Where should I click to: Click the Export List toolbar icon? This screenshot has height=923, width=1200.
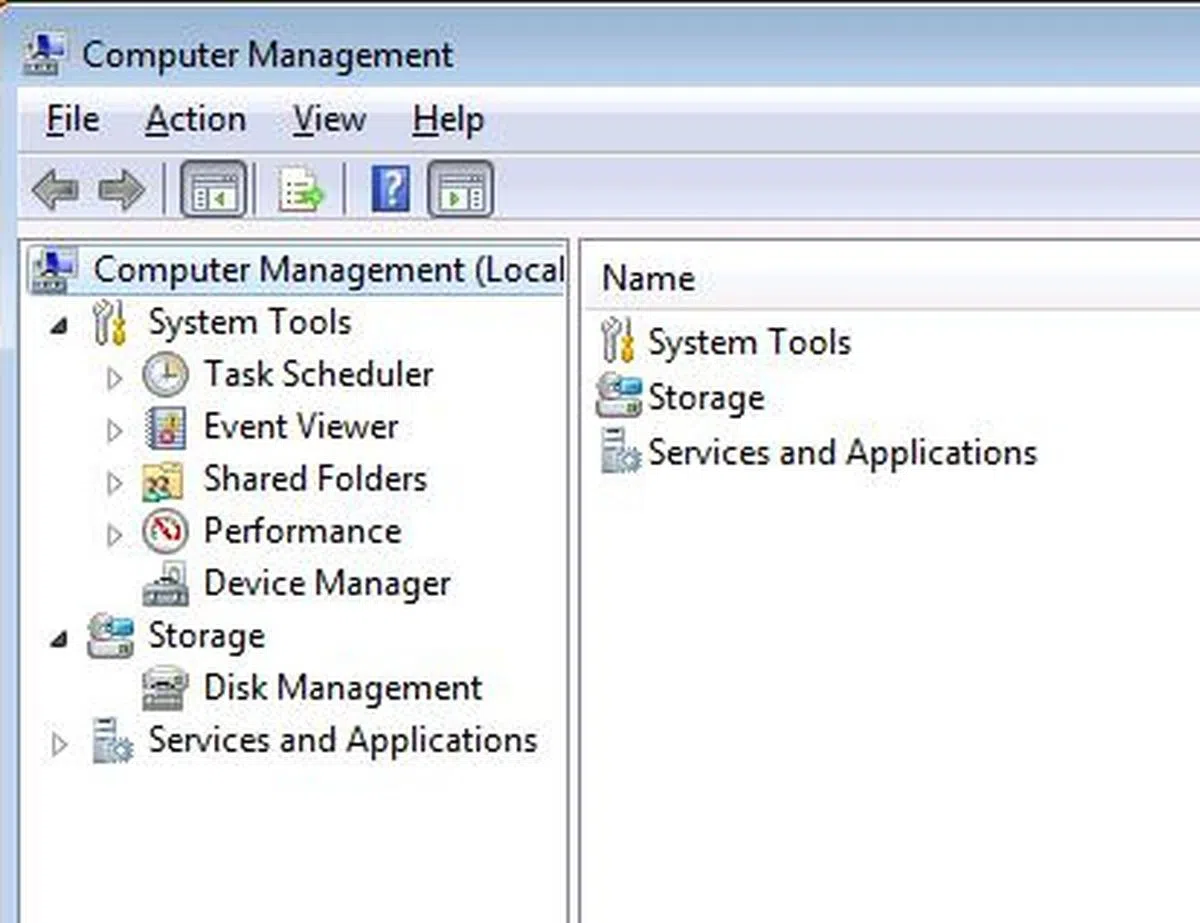[301, 190]
